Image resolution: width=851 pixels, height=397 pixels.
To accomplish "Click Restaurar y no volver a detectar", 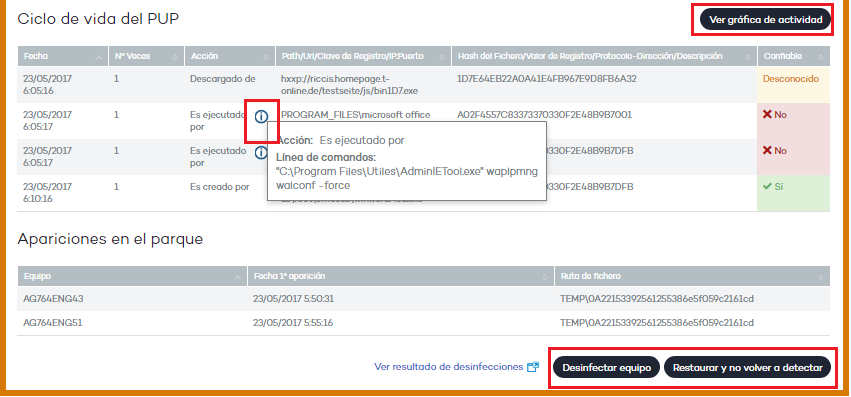I will pos(747,368).
